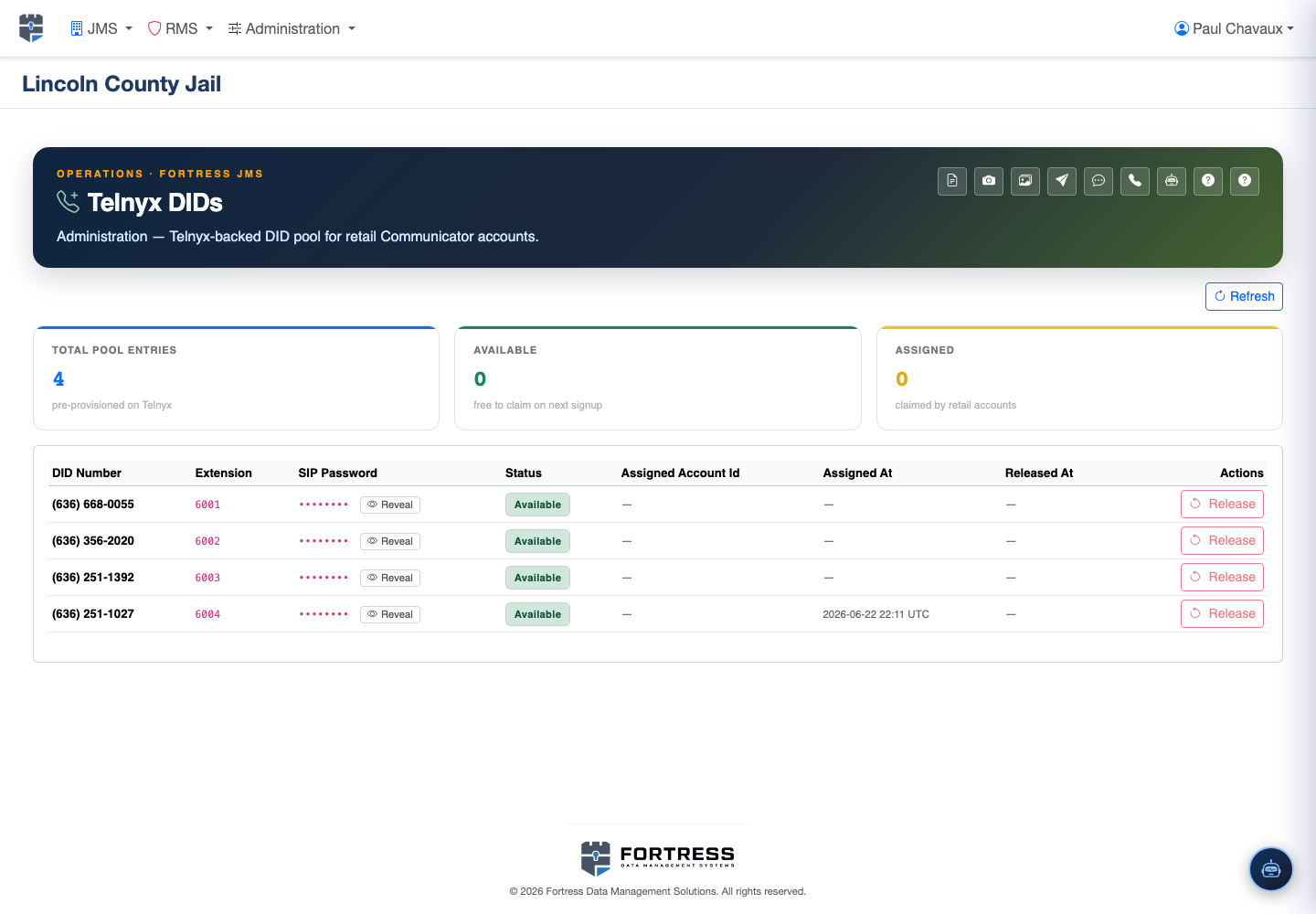
Task: Reveal SIP password for extension 6001
Action: pos(390,505)
